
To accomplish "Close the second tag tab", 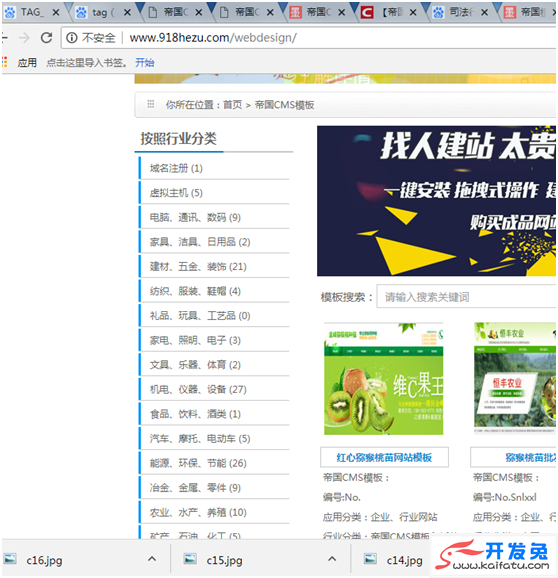I will click(x=127, y=13).
